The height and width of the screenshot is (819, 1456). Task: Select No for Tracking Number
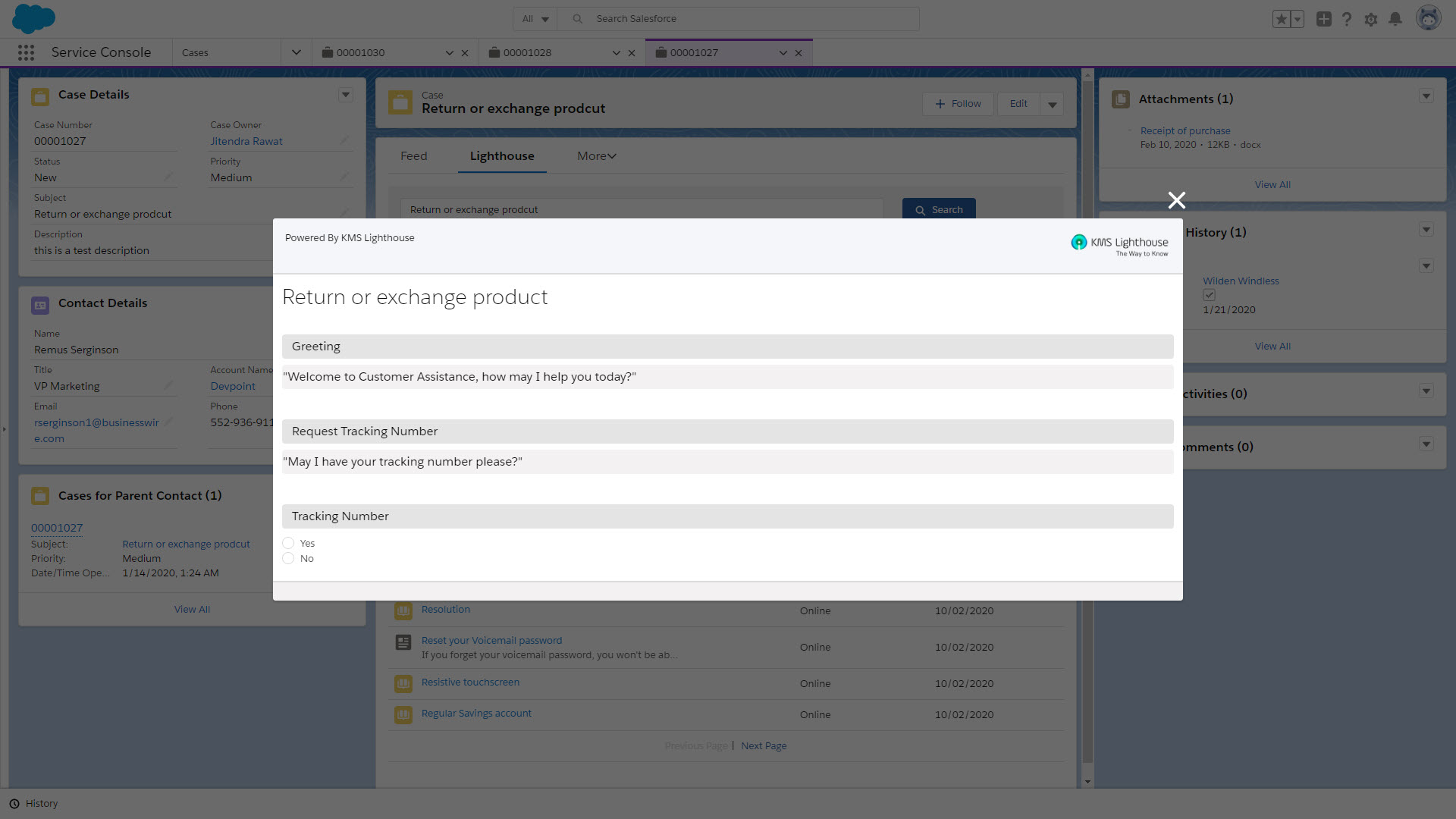(x=288, y=558)
